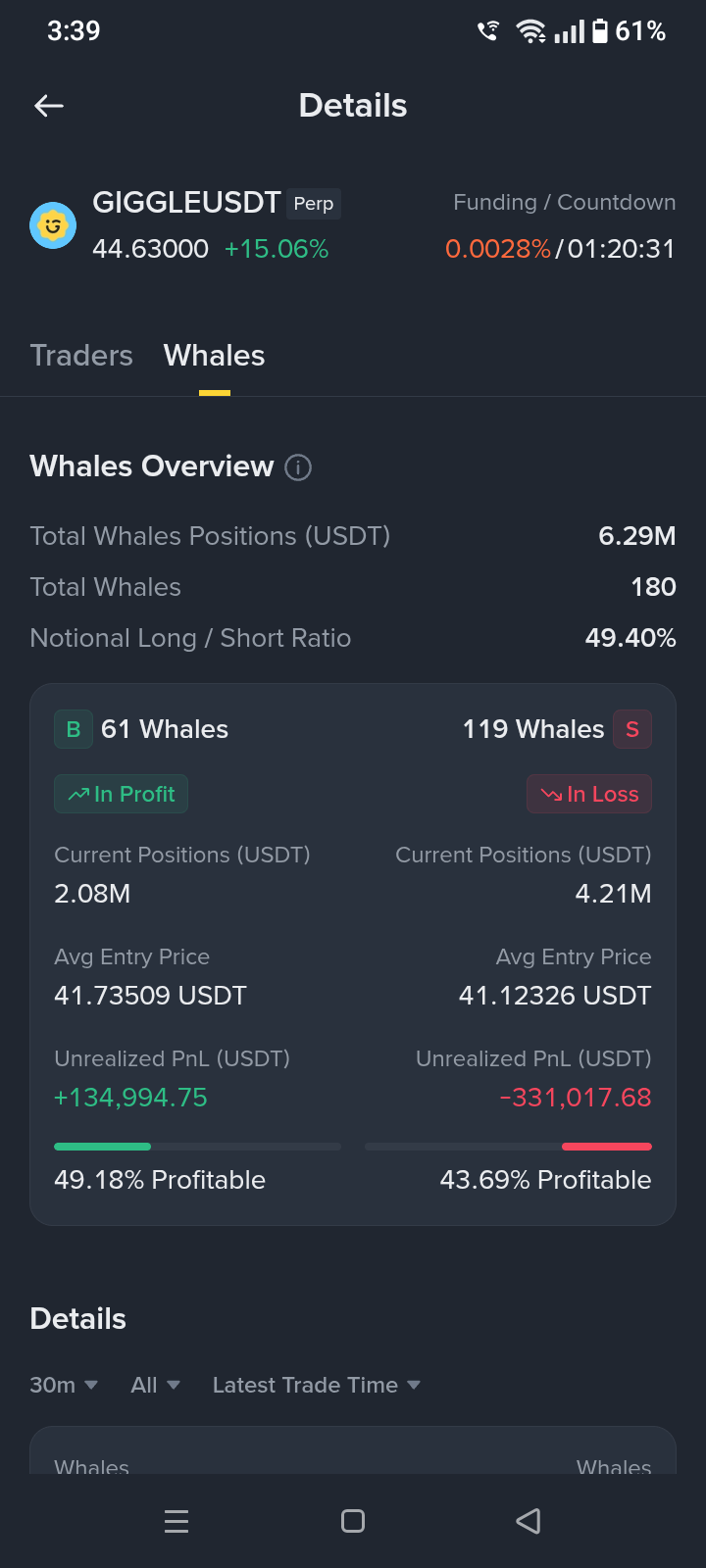
Task: Tap green long profitable progress bar
Action: 197,1147
